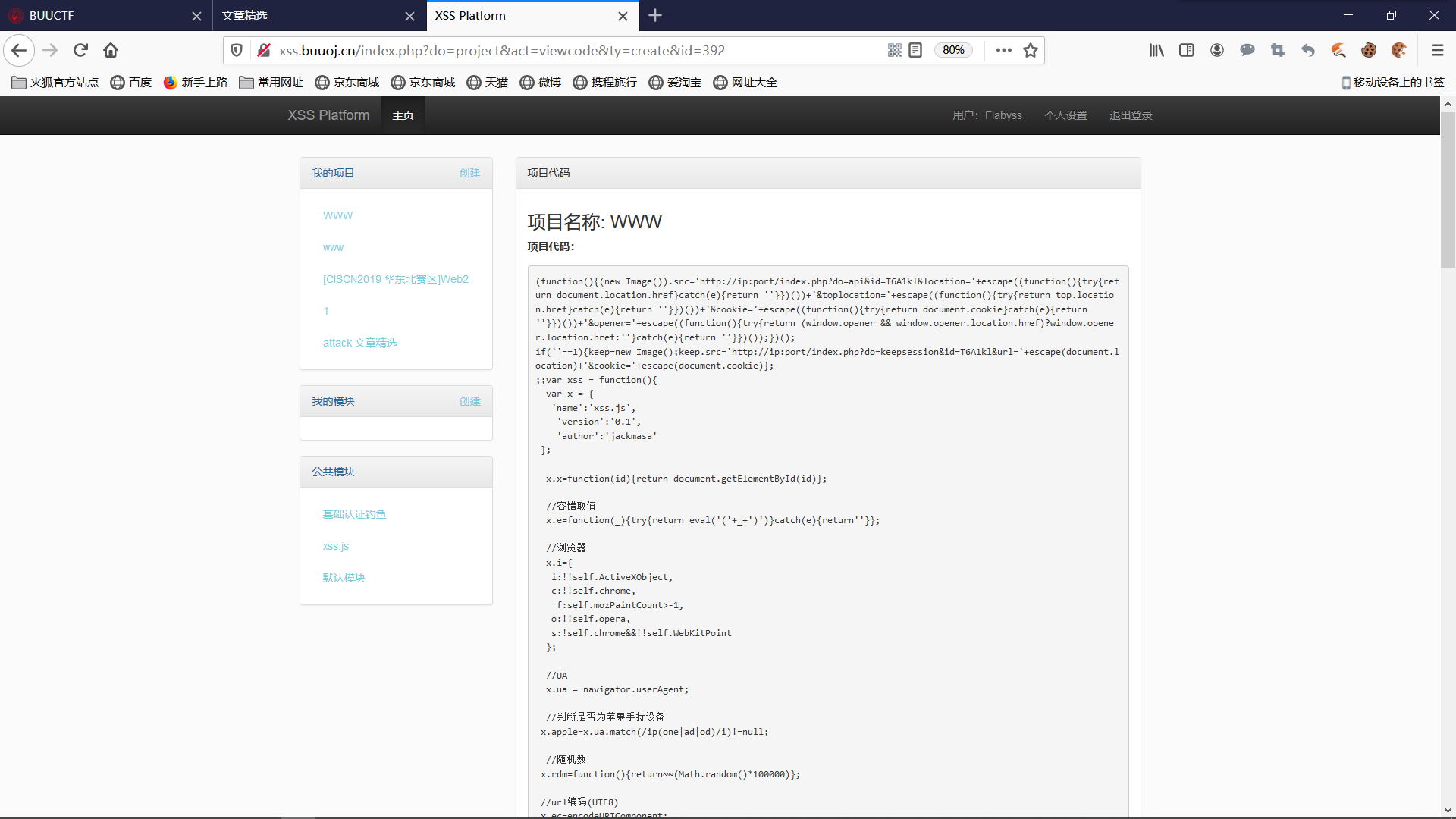
Task: Open the QR code icon in address bar
Action: click(895, 50)
